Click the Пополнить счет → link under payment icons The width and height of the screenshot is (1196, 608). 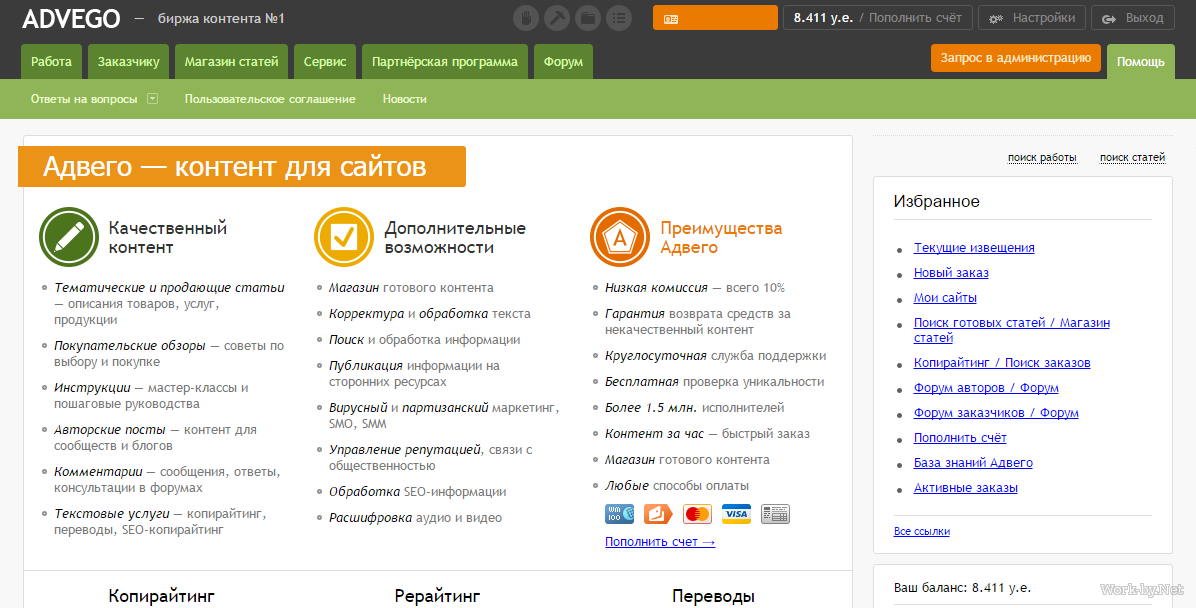[660, 542]
